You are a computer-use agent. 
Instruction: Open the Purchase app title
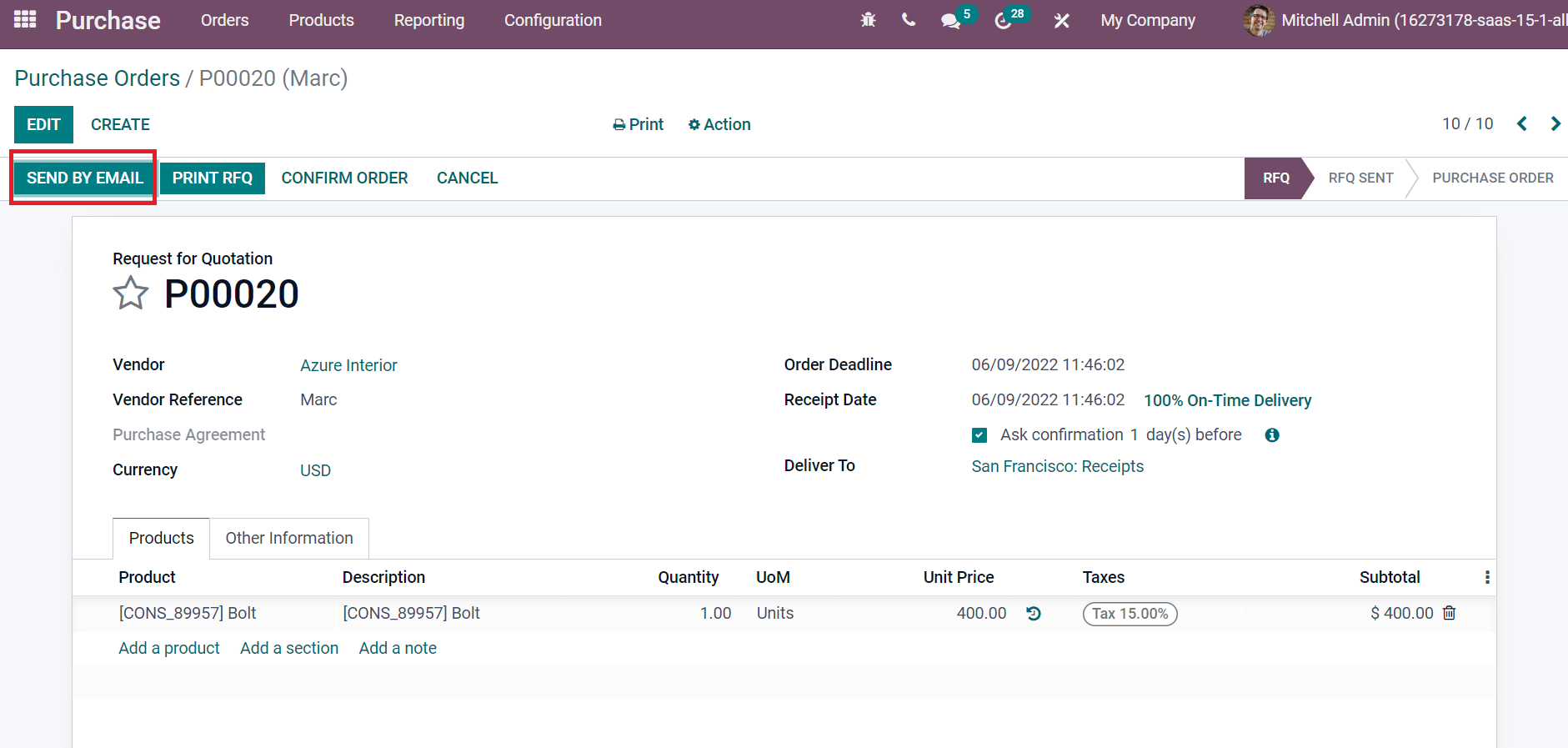click(x=108, y=20)
